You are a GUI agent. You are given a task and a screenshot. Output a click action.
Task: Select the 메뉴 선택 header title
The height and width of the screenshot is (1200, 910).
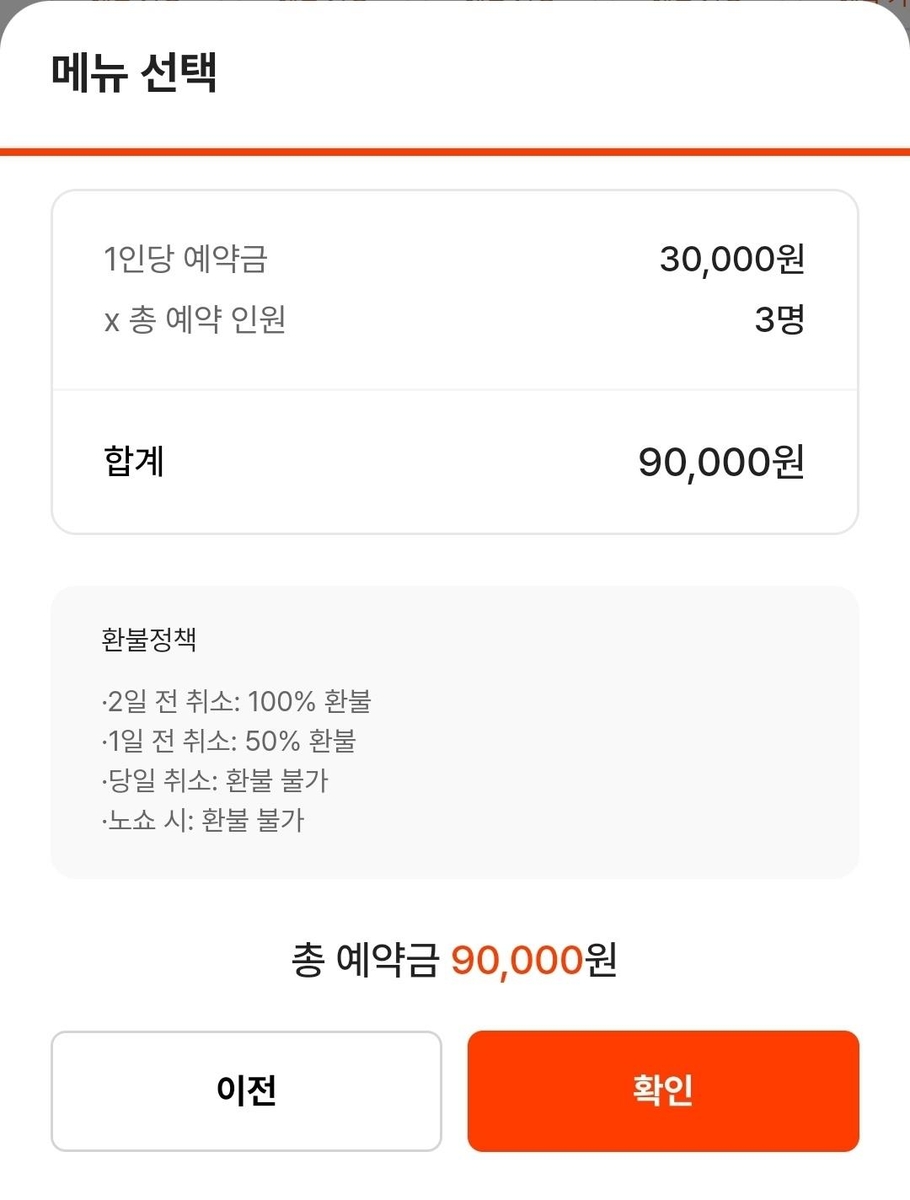tap(135, 75)
